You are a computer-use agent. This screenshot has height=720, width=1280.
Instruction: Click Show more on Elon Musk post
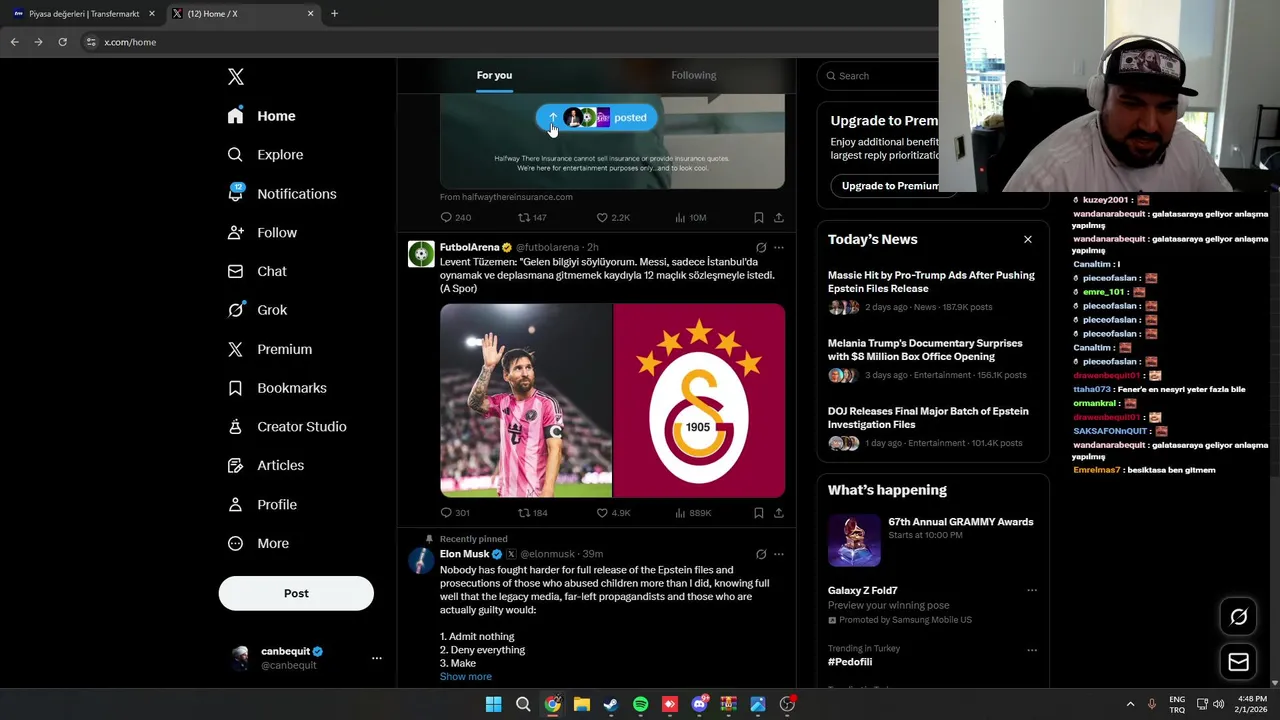click(x=466, y=677)
